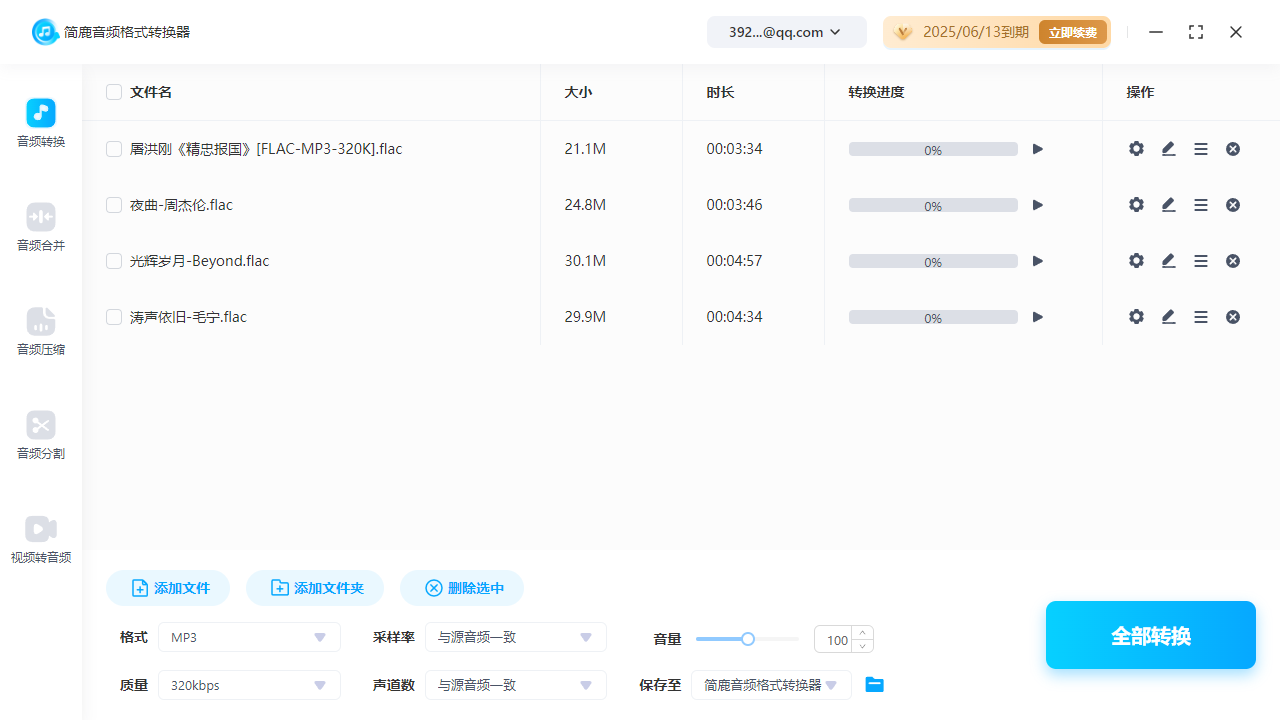The image size is (1280, 720).
Task: Click the 添加文件 button
Action: coord(167,588)
